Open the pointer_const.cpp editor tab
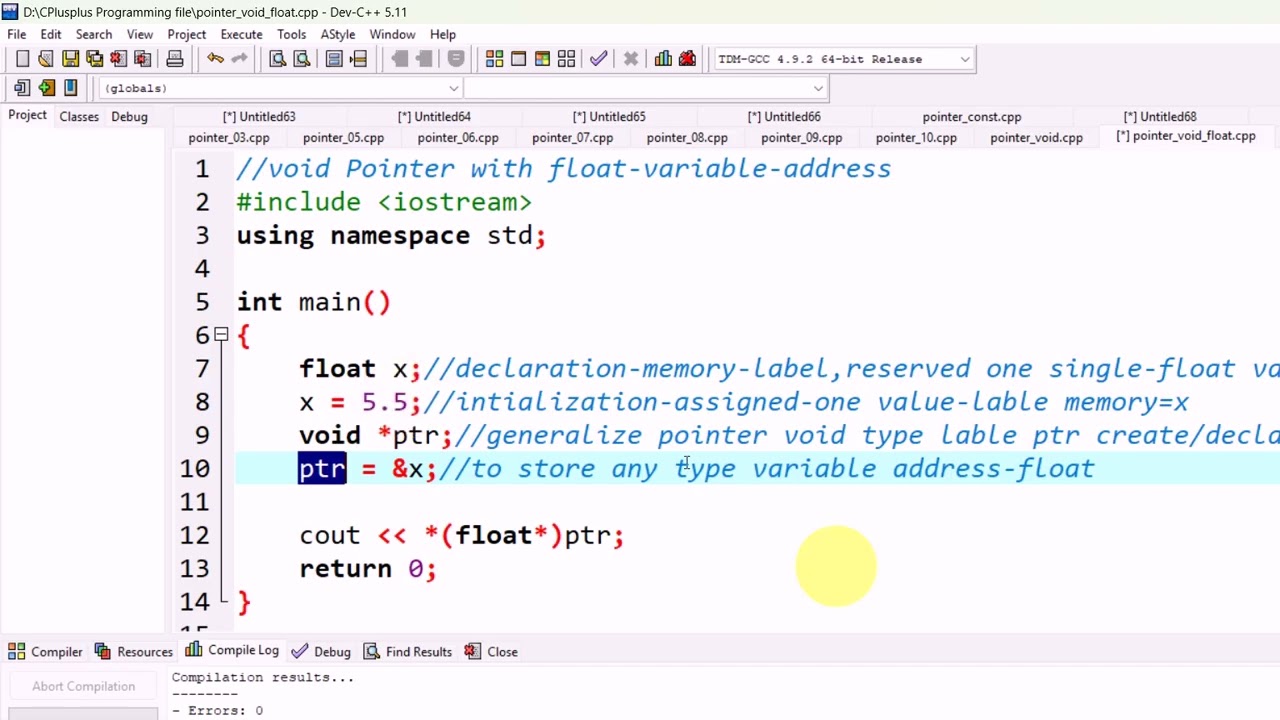Viewport: 1280px width, 720px height. click(x=972, y=117)
